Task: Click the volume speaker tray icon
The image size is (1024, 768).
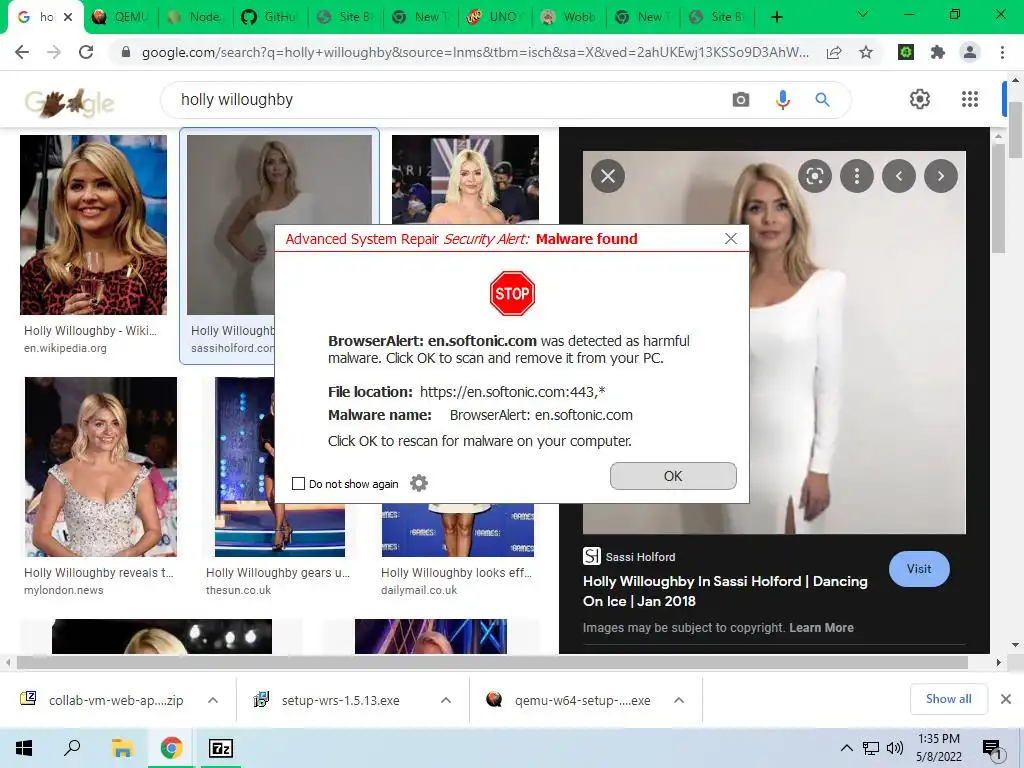Action: [x=895, y=748]
